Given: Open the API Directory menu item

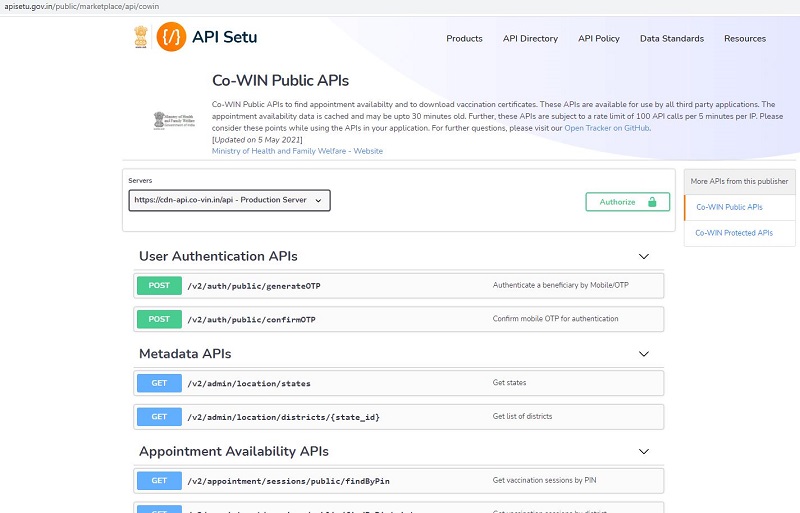Looking at the screenshot, I should pyautogui.click(x=530, y=38).
